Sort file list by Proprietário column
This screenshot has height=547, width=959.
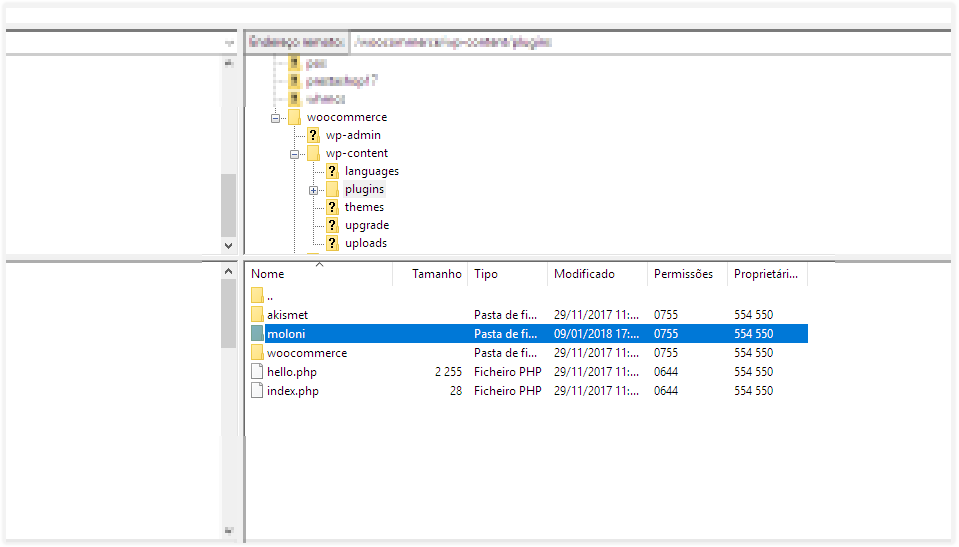click(x=768, y=274)
